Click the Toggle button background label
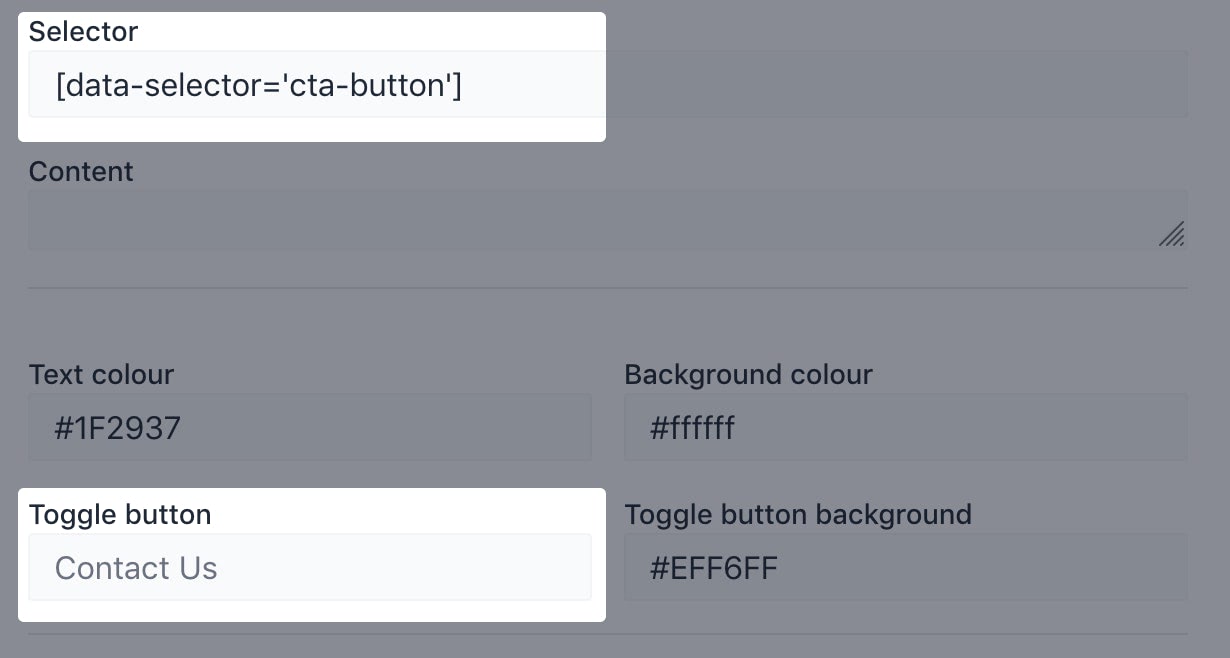The width and height of the screenshot is (1230, 658). coord(798,515)
